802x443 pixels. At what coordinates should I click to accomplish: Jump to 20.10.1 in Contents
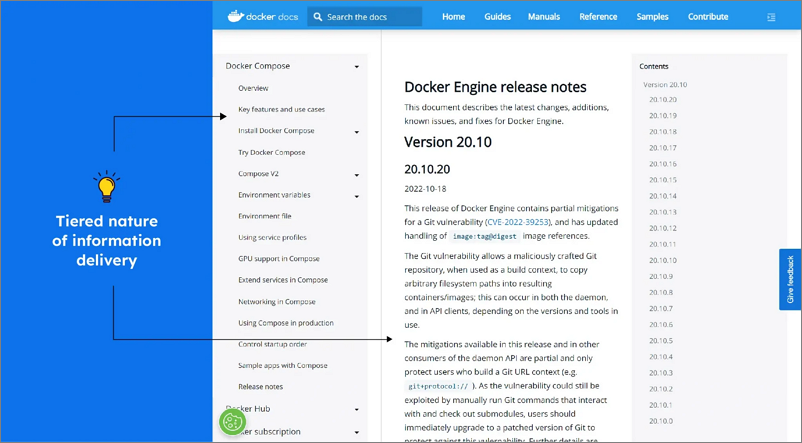click(661, 405)
